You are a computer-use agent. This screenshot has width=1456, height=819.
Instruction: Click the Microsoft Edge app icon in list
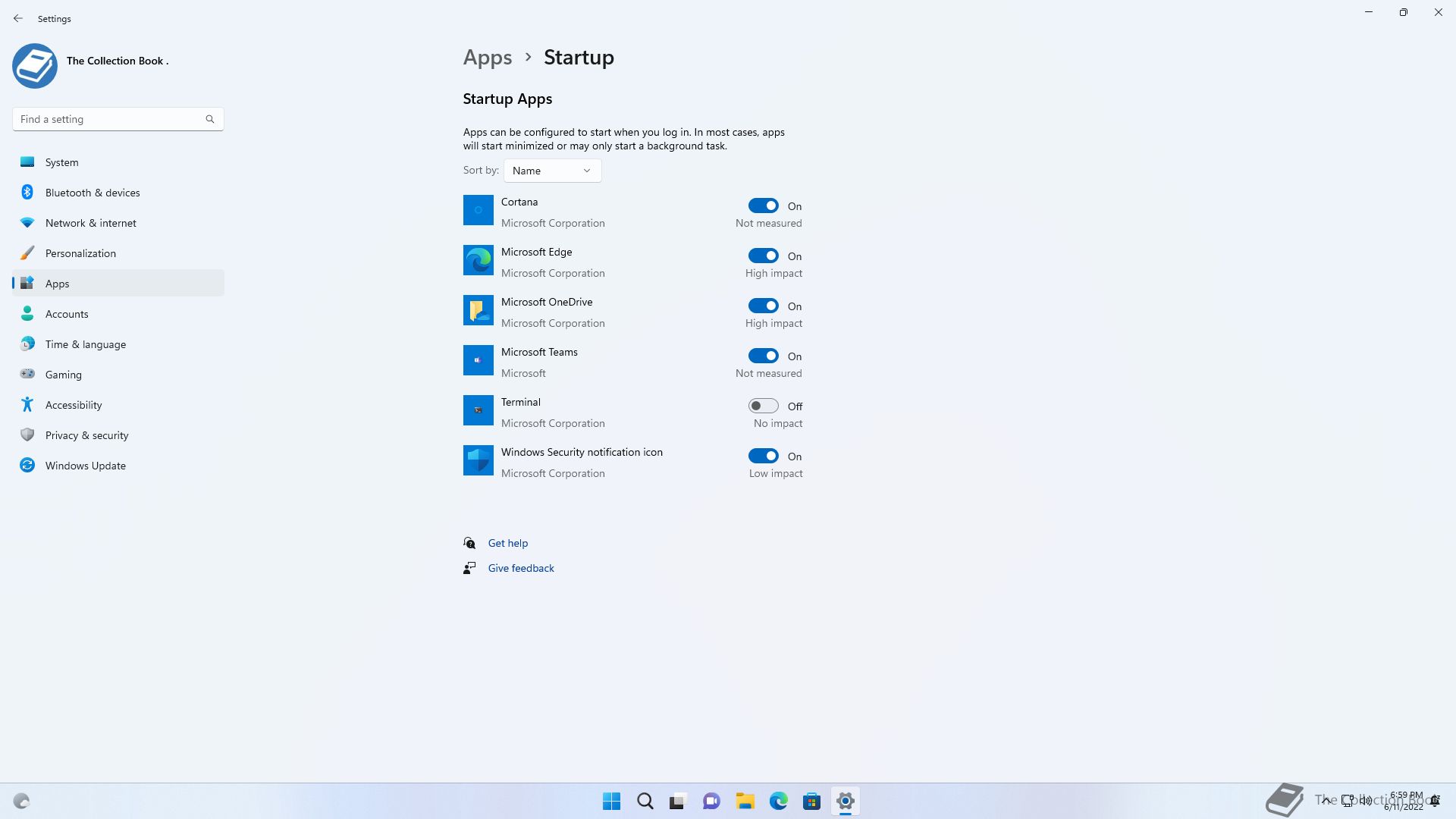point(479,260)
